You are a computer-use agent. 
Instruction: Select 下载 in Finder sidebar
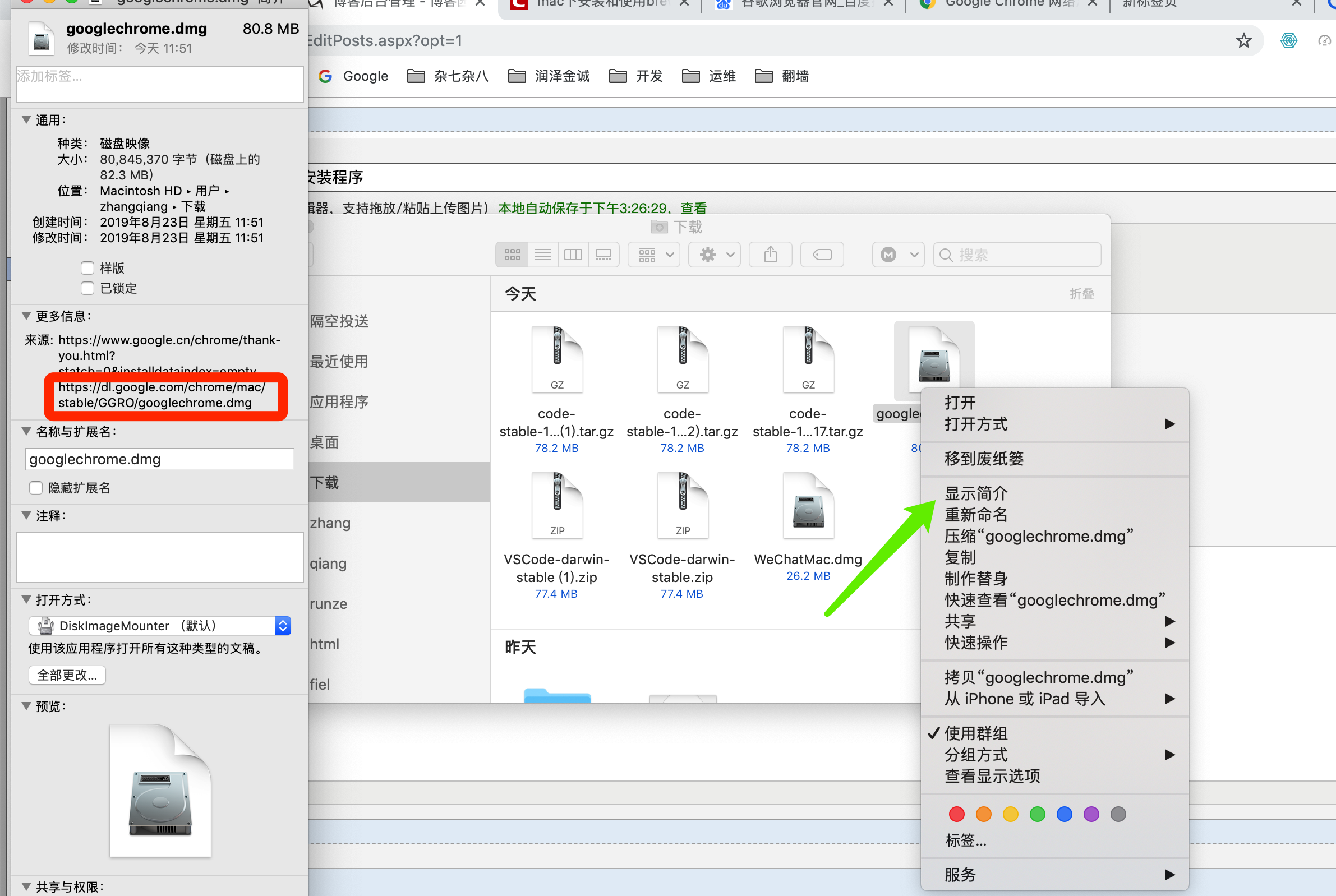pyautogui.click(x=399, y=482)
